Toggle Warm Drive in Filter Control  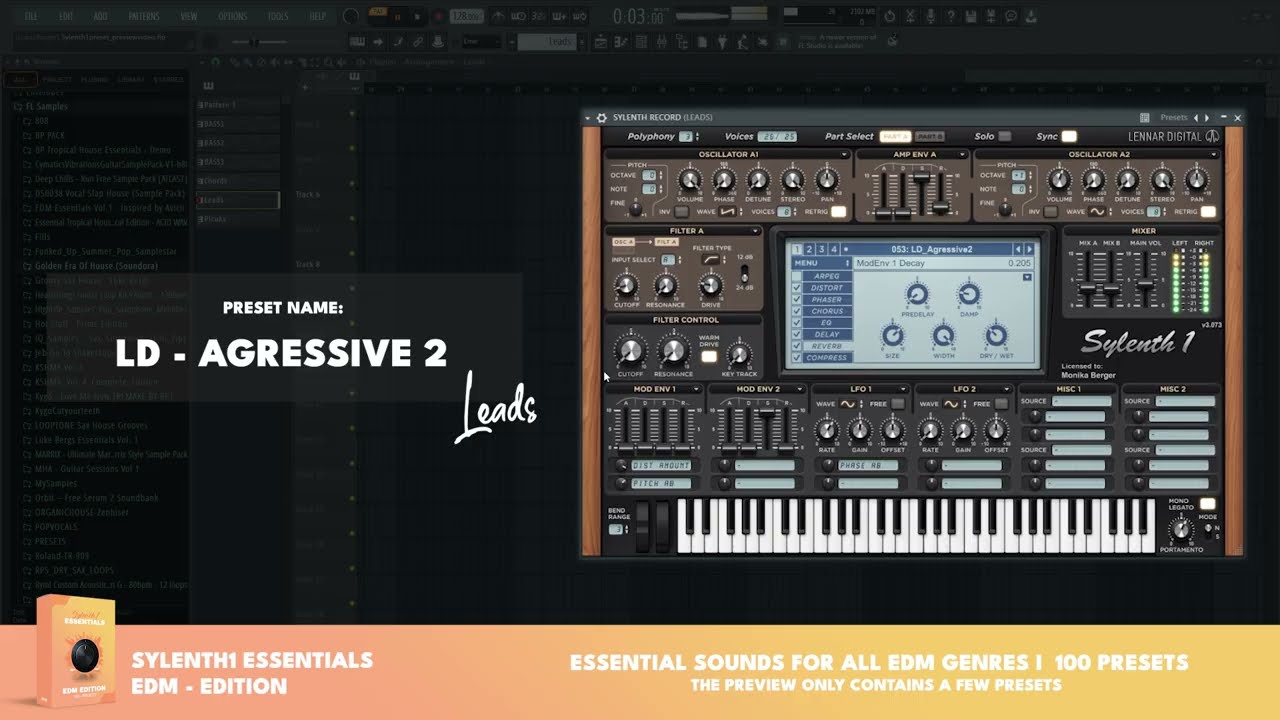pyautogui.click(x=708, y=356)
